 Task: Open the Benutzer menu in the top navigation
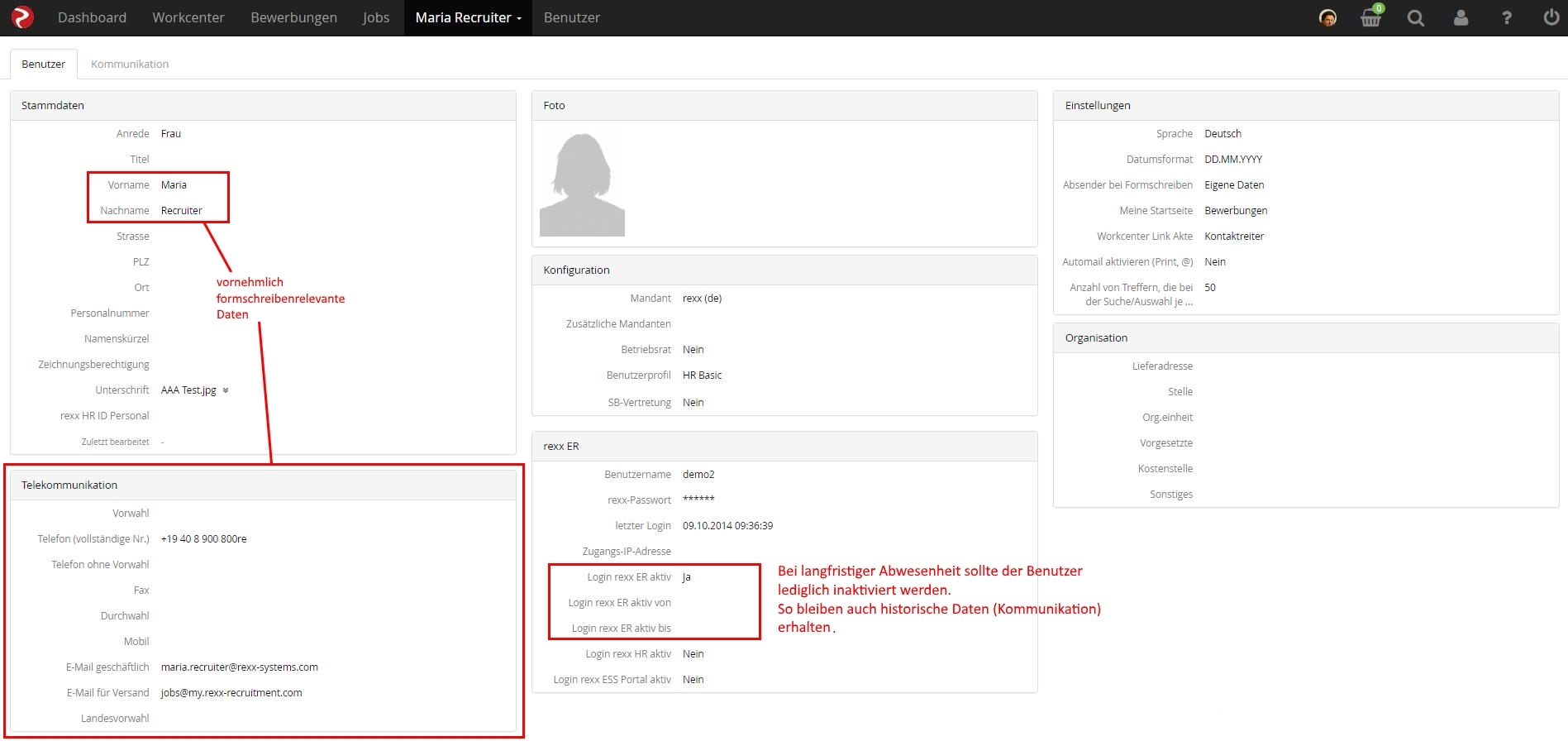click(x=572, y=17)
